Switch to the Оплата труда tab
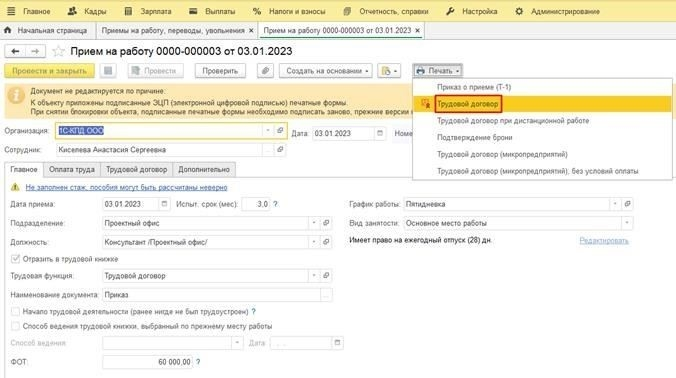The width and height of the screenshot is (676, 378). click(72, 169)
